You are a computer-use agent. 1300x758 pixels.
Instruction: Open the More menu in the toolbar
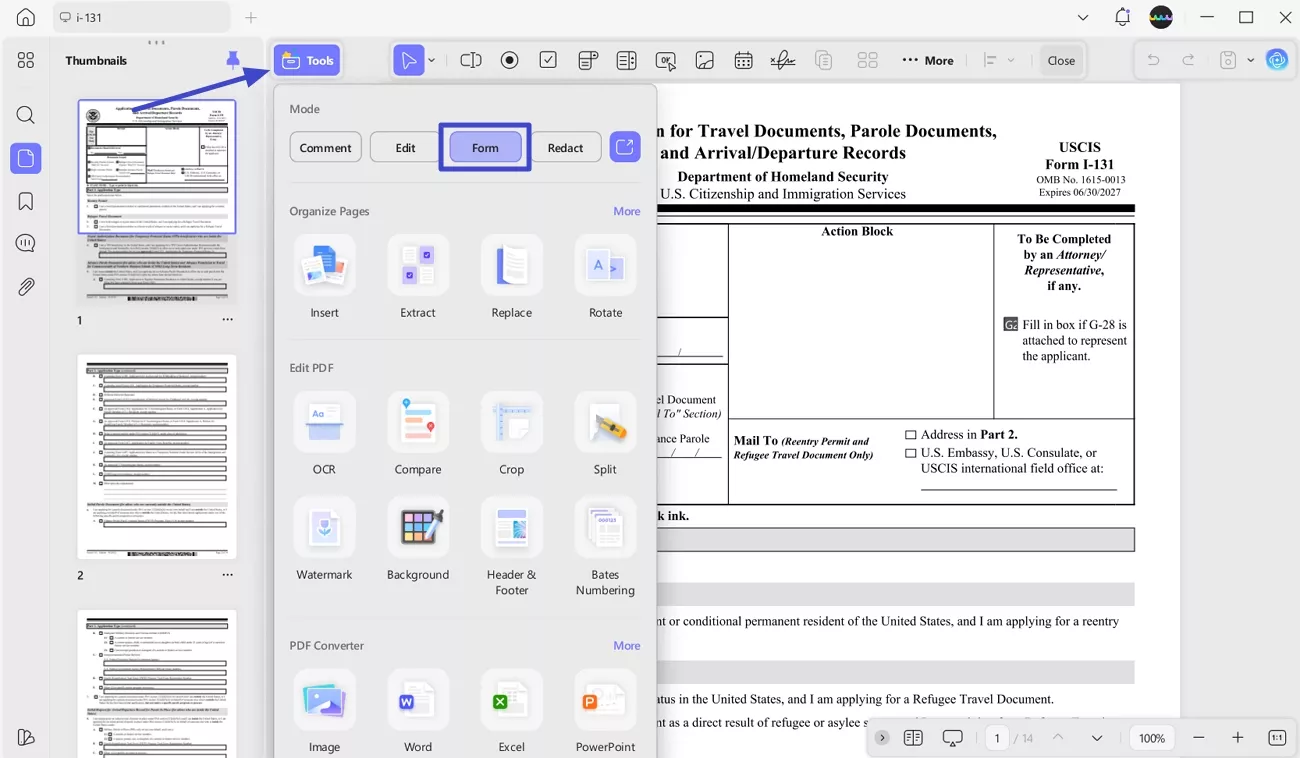tap(928, 59)
